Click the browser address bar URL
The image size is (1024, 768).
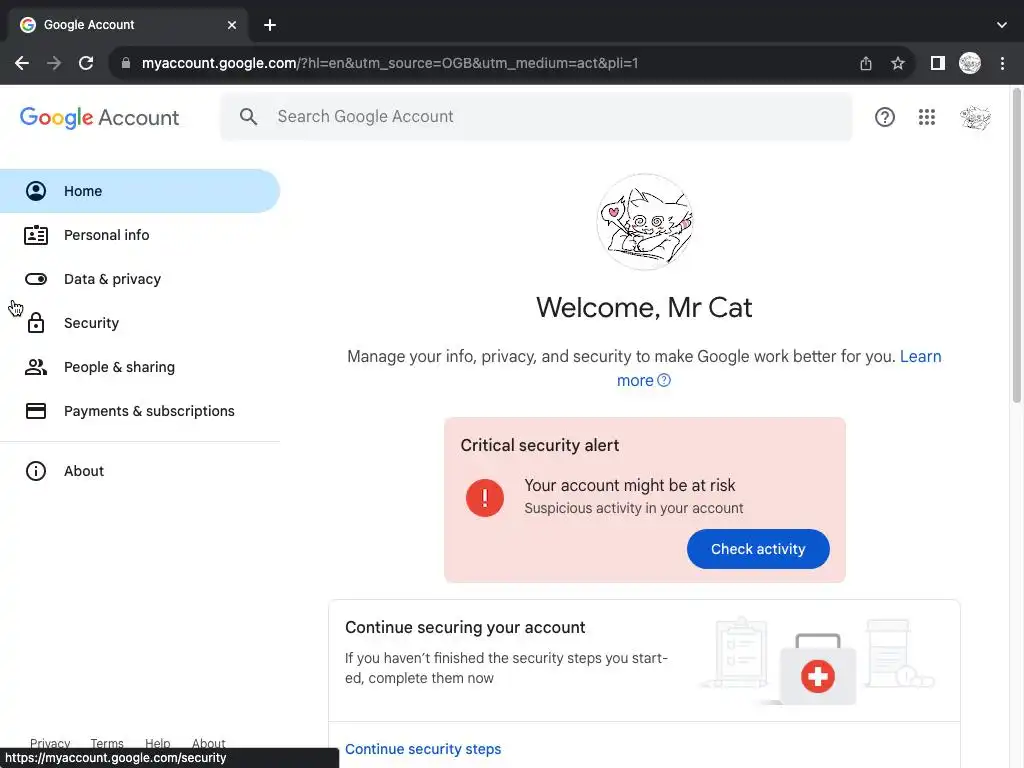390,63
